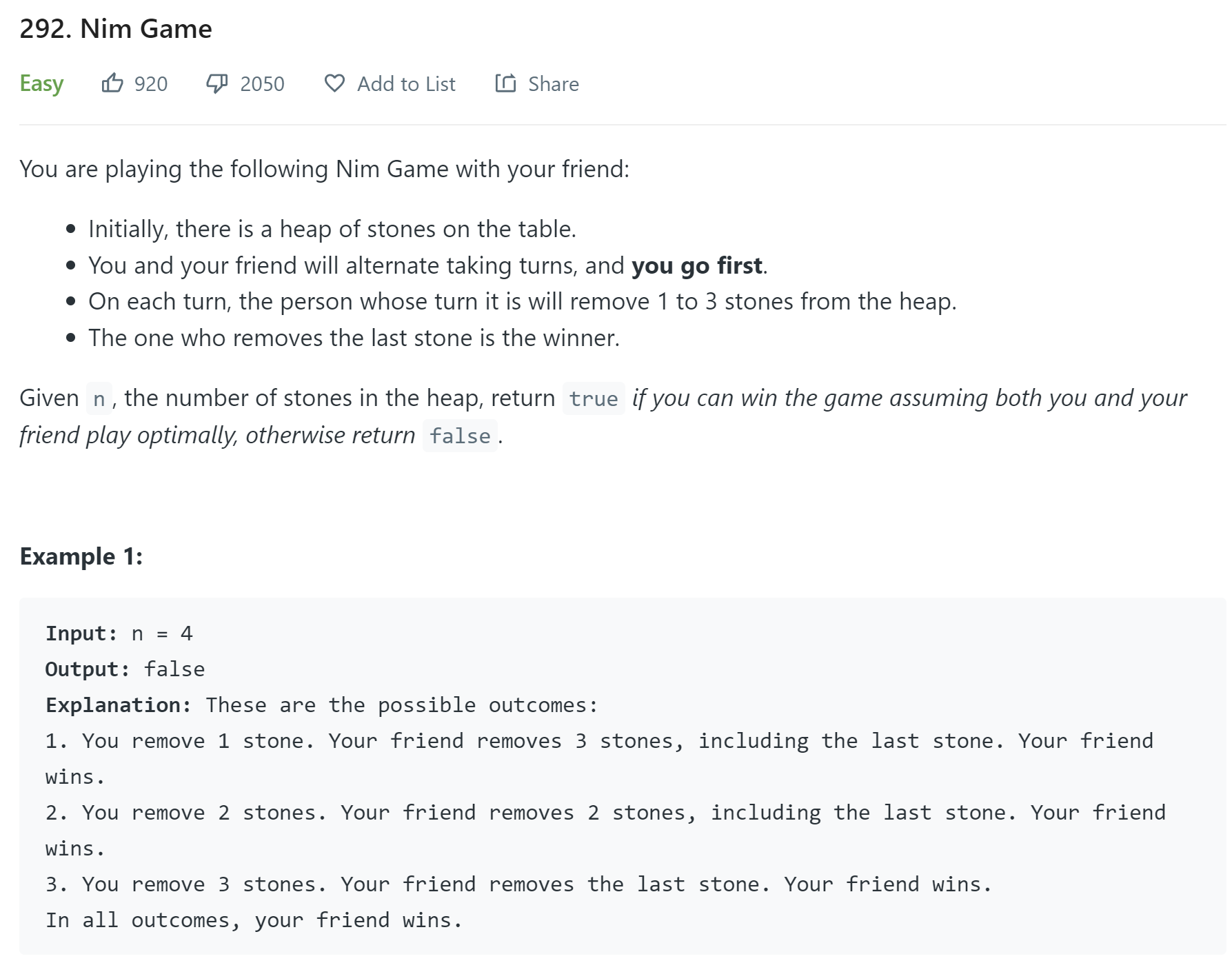Click the 292. Nim Game title
Image resolution: width=1232 pixels, height=963 pixels.
pyautogui.click(x=116, y=29)
